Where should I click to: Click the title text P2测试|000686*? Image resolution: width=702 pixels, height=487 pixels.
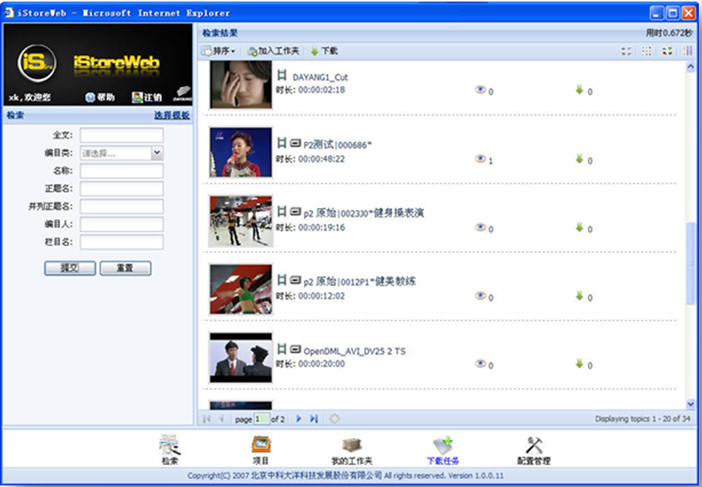click(x=338, y=145)
